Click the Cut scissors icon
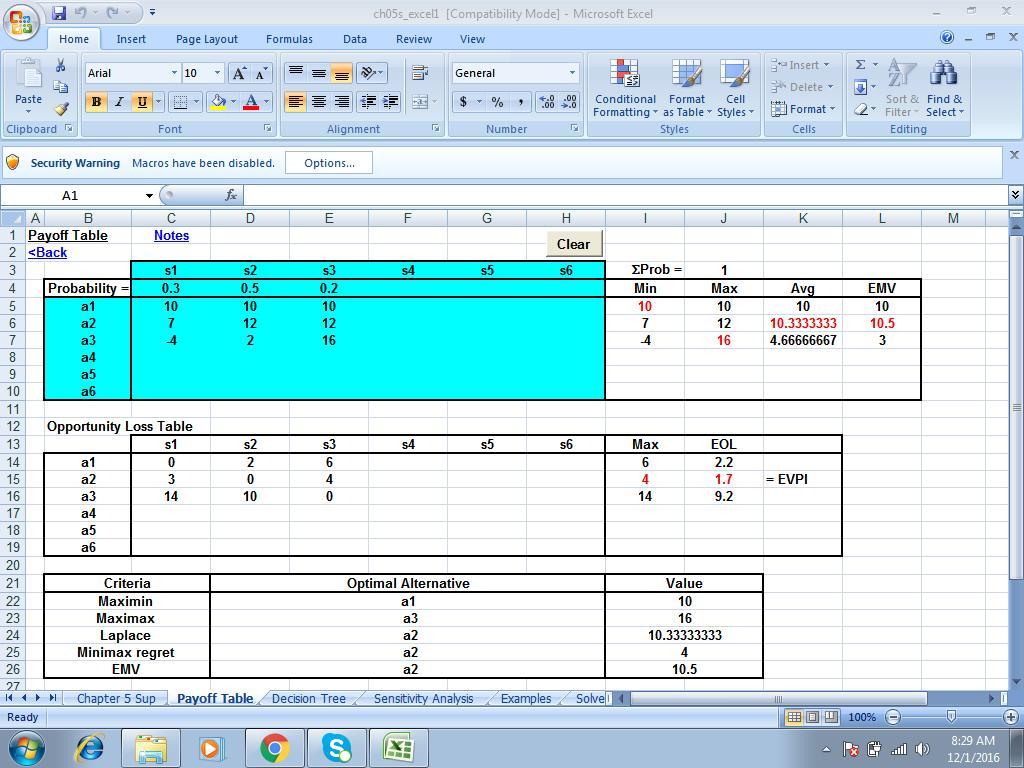This screenshot has width=1024, height=768. [x=61, y=65]
